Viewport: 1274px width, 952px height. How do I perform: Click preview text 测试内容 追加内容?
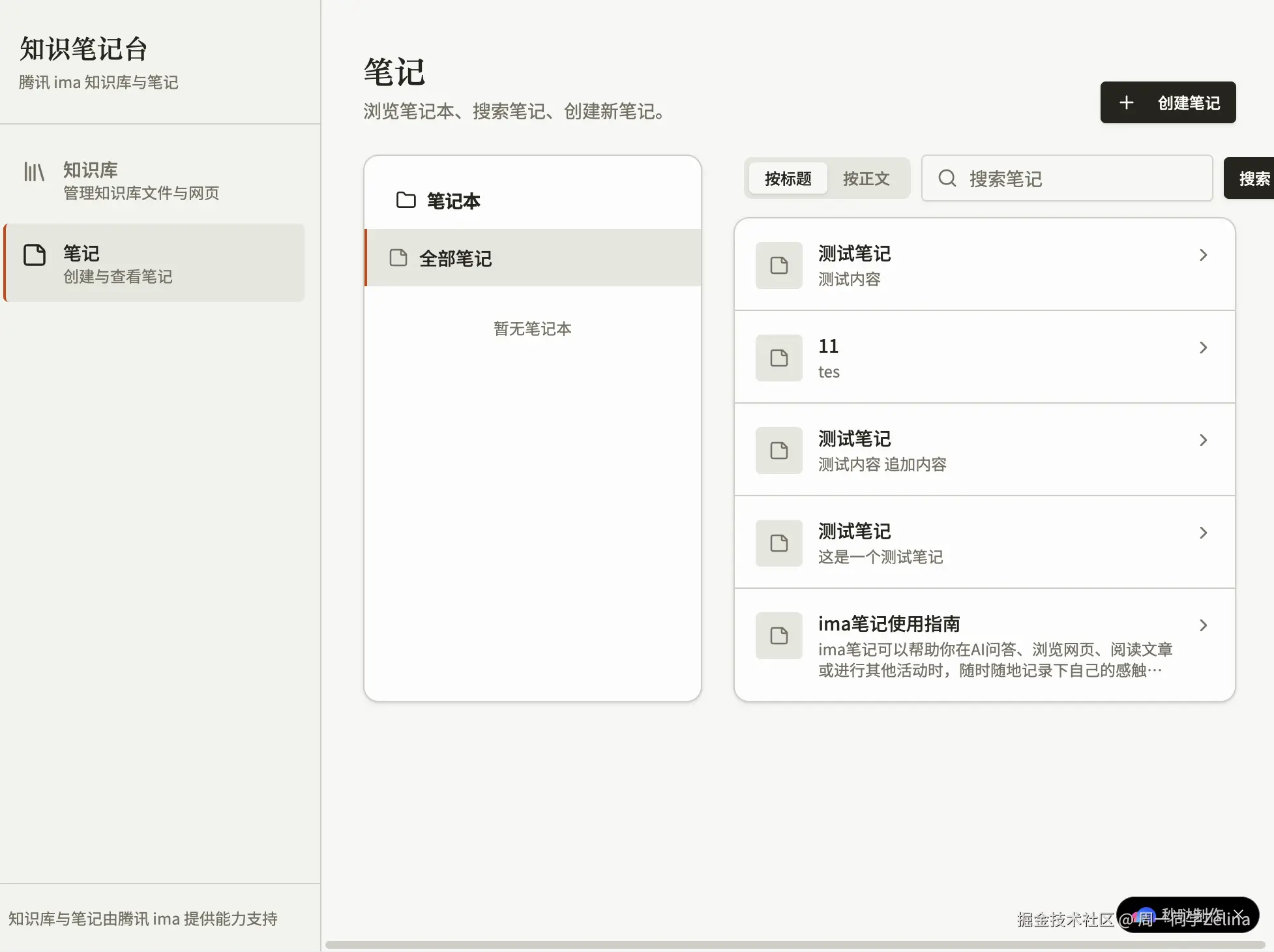click(882, 464)
